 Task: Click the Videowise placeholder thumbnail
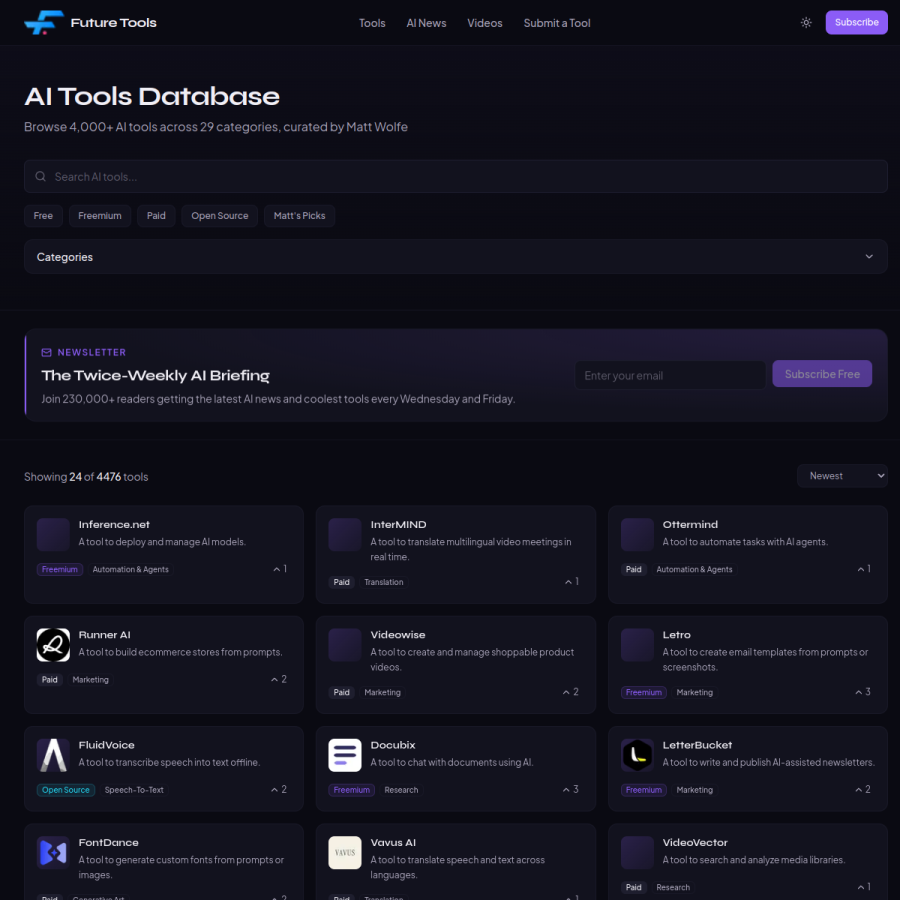point(344,645)
